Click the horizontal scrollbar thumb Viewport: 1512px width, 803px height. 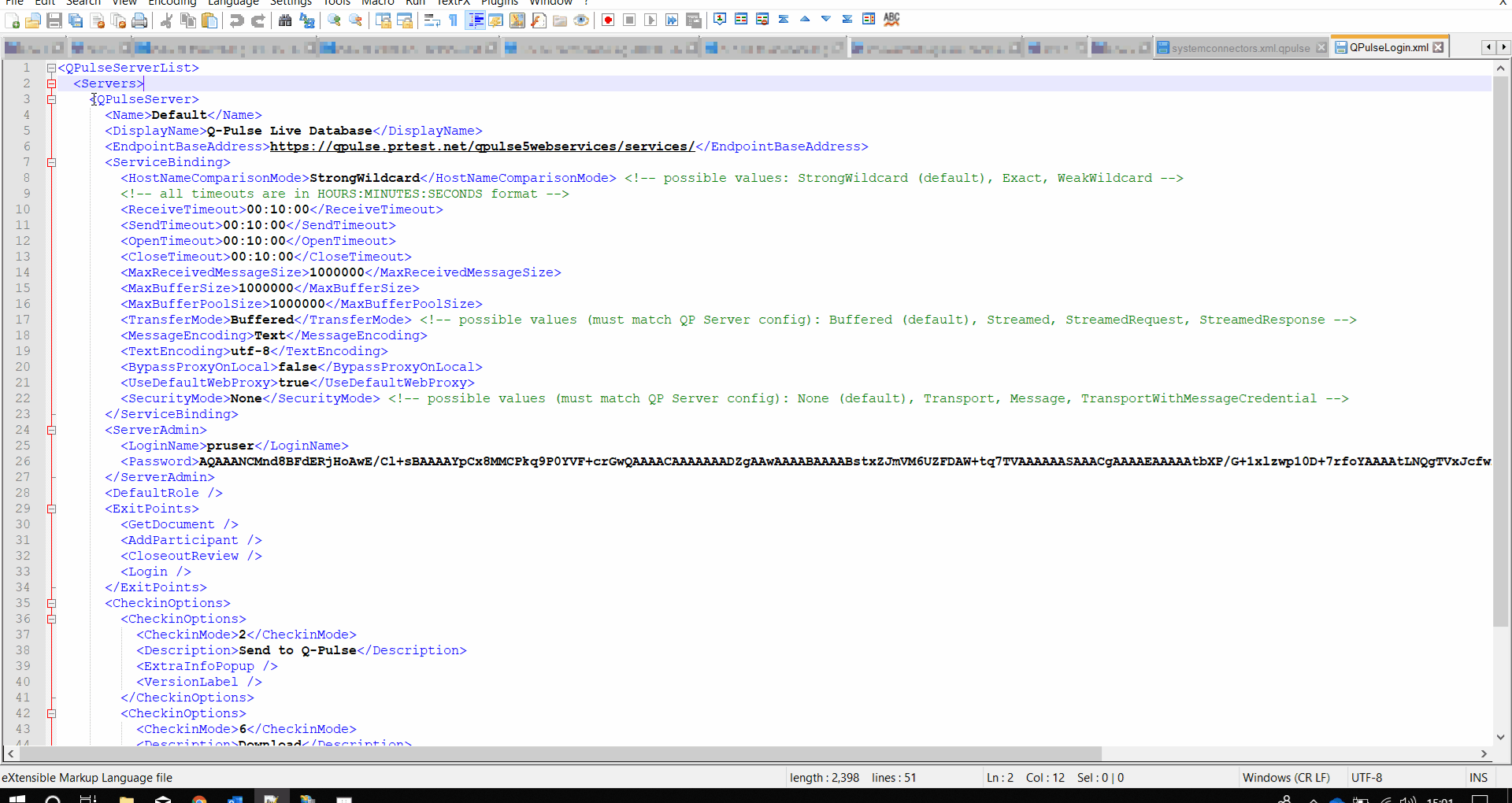(559, 753)
